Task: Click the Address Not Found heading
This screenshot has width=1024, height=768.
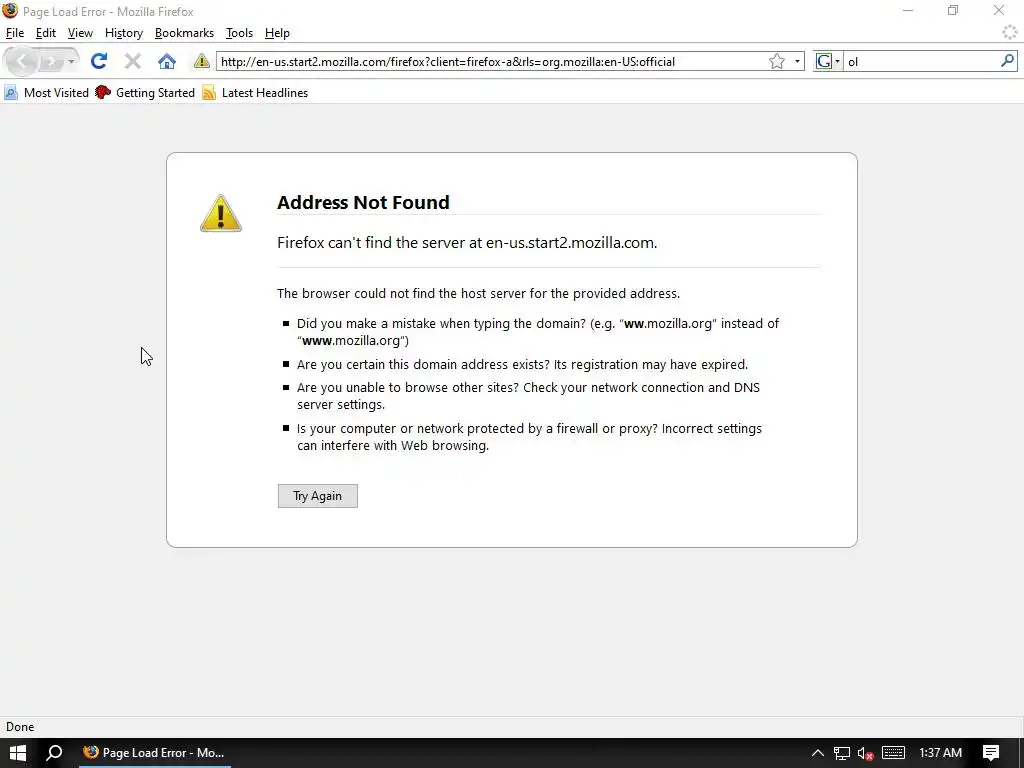Action: click(363, 202)
